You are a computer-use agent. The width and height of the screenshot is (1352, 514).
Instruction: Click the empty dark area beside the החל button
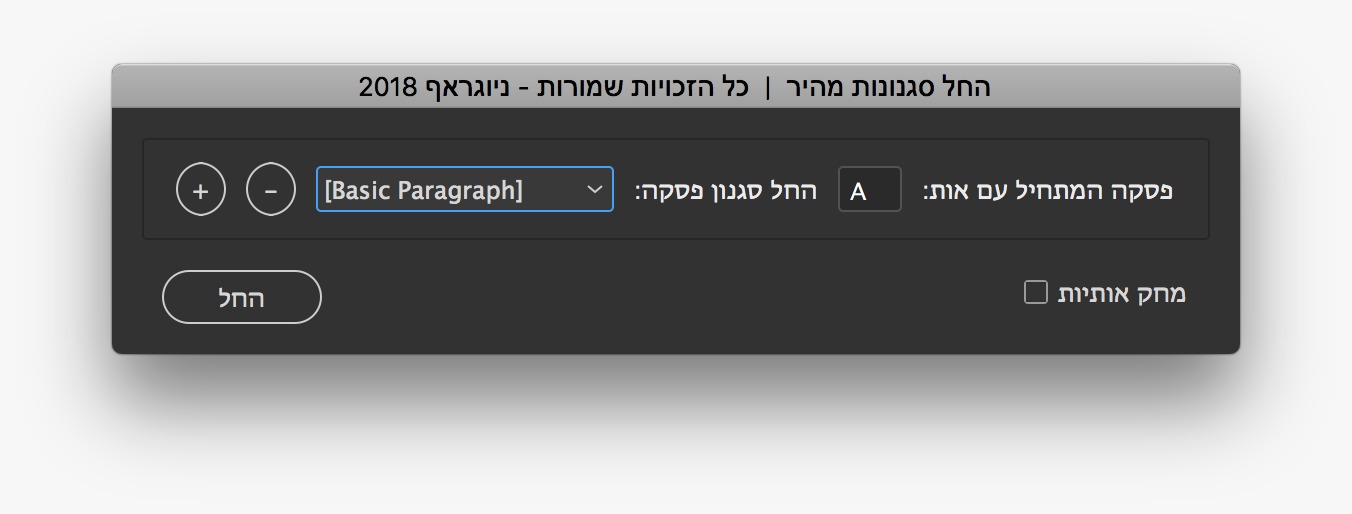point(600,297)
